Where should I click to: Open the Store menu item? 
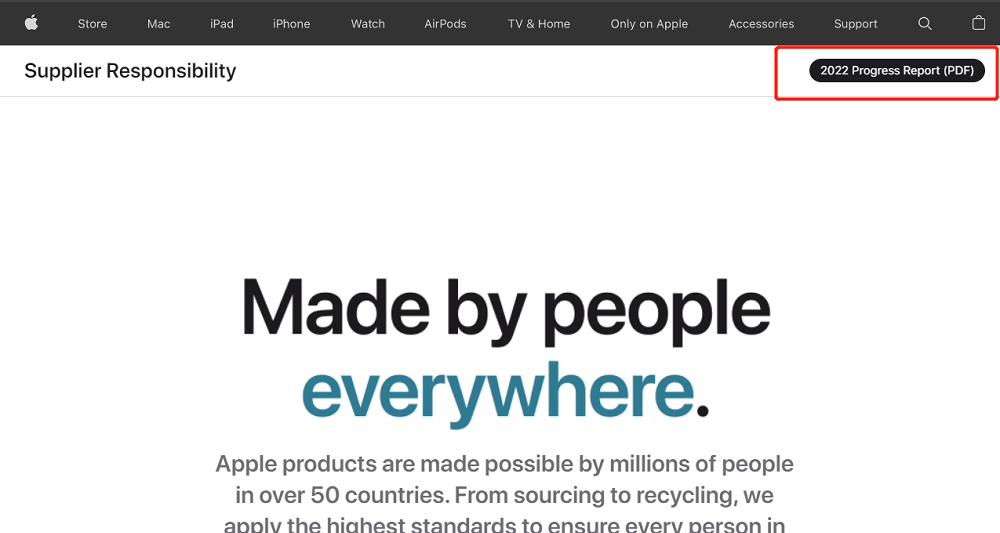click(92, 24)
